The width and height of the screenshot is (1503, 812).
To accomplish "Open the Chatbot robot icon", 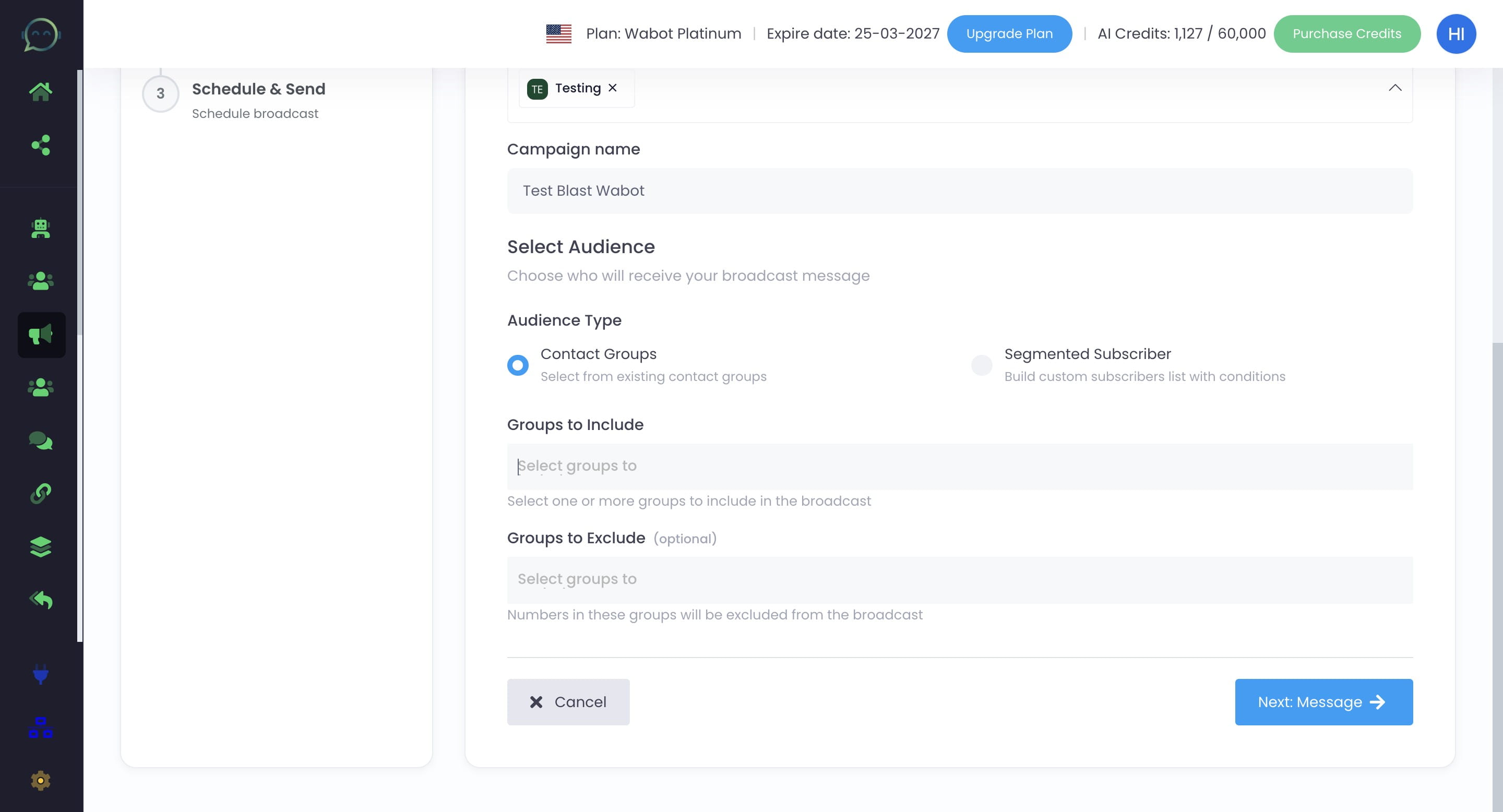I will [x=41, y=228].
